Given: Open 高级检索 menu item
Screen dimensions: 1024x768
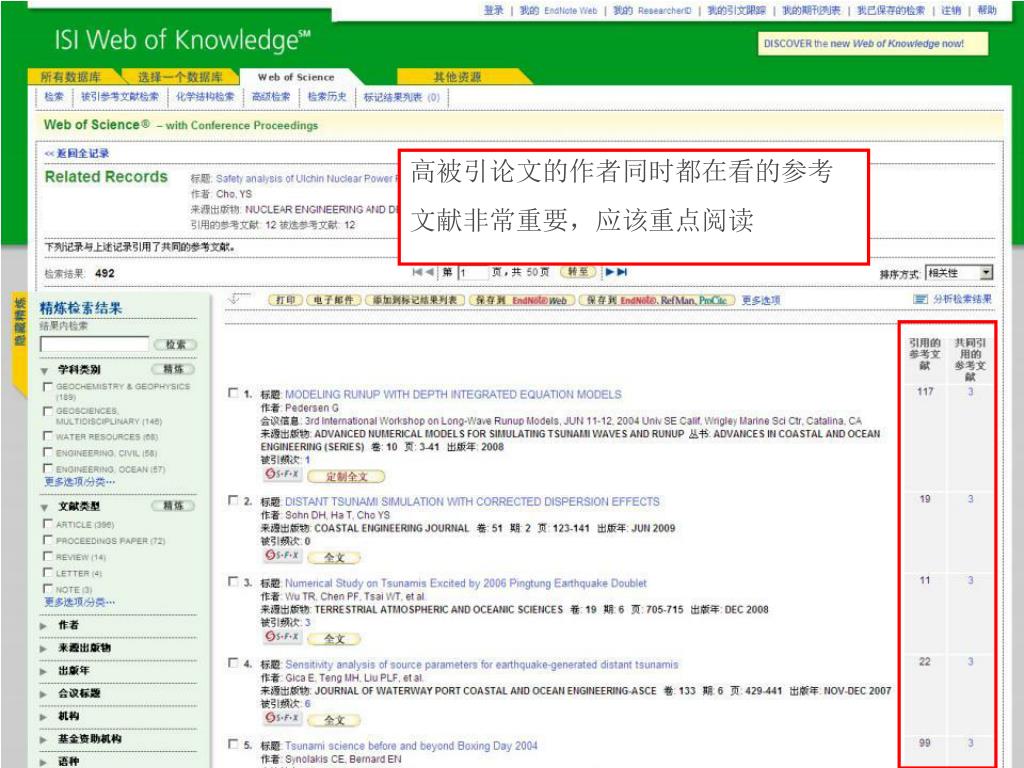Looking at the screenshot, I should point(271,97).
